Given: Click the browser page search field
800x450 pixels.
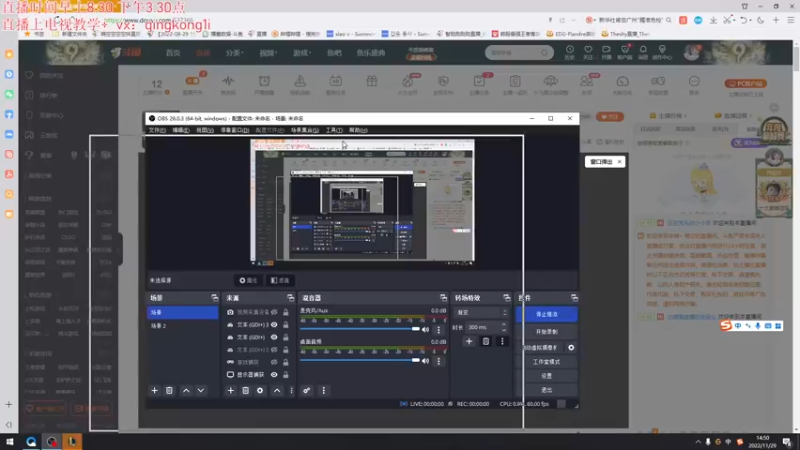Looking at the screenshot, I should [519, 53].
